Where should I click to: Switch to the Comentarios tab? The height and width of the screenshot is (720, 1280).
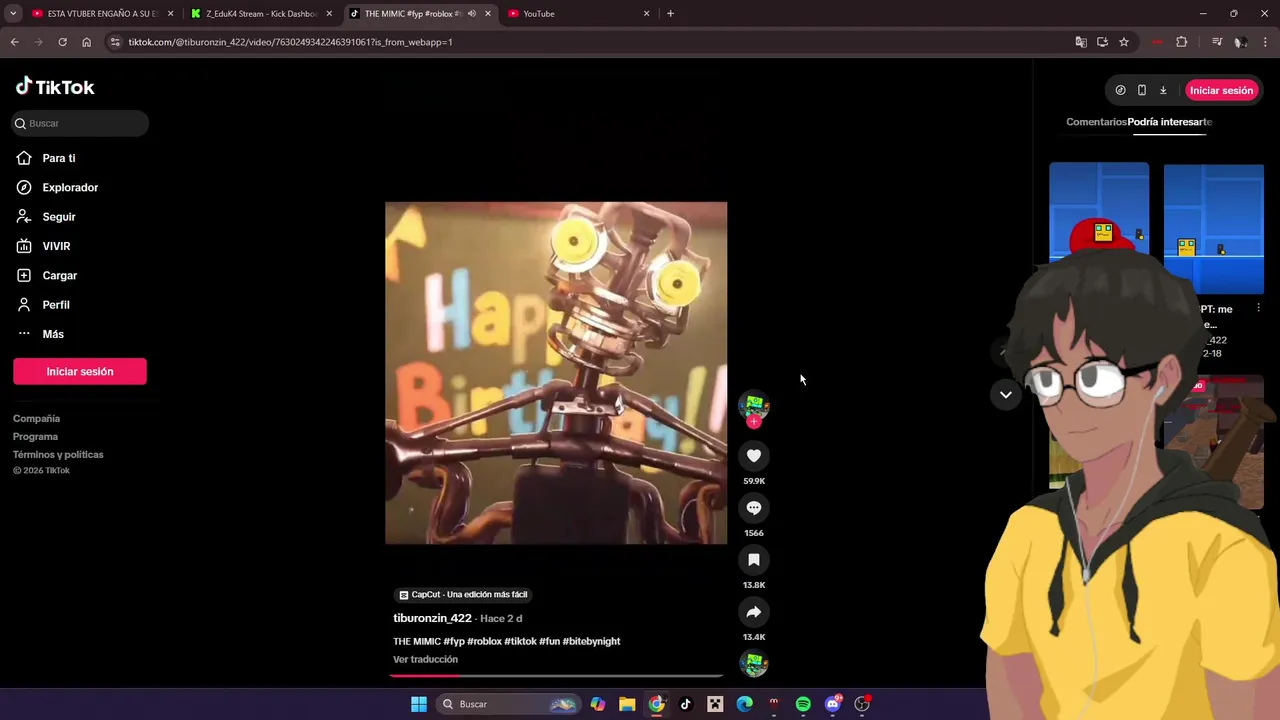(1096, 122)
